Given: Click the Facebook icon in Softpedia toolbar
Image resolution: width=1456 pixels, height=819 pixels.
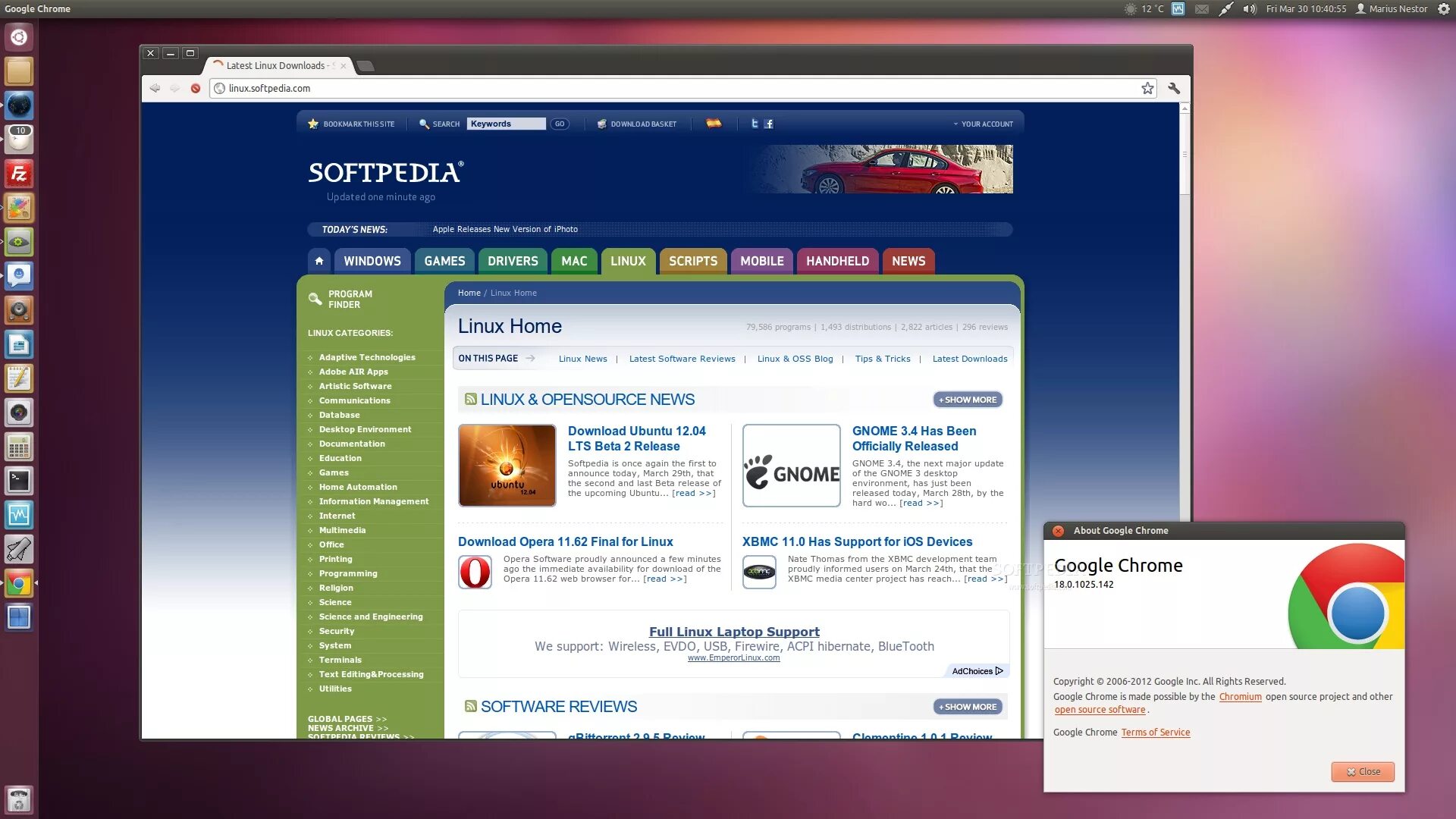Looking at the screenshot, I should tap(769, 124).
